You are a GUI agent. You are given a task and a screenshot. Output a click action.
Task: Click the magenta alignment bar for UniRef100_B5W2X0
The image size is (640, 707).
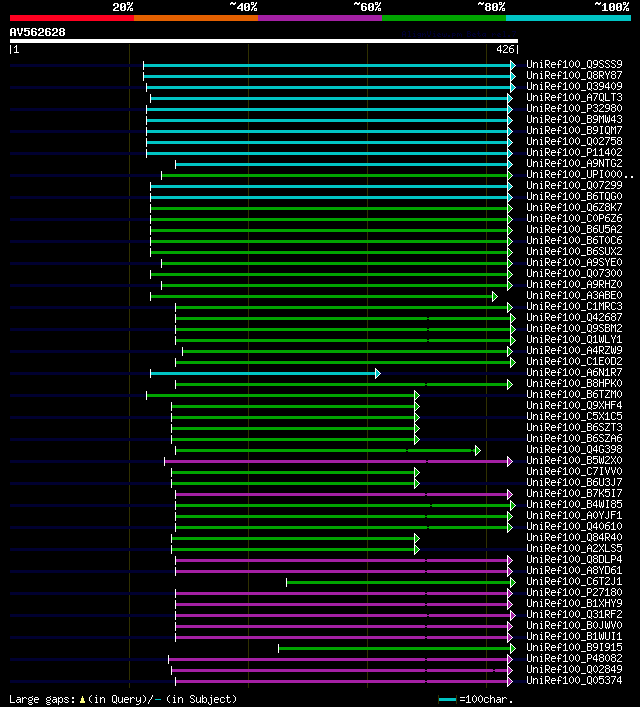pyautogui.click(x=336, y=461)
